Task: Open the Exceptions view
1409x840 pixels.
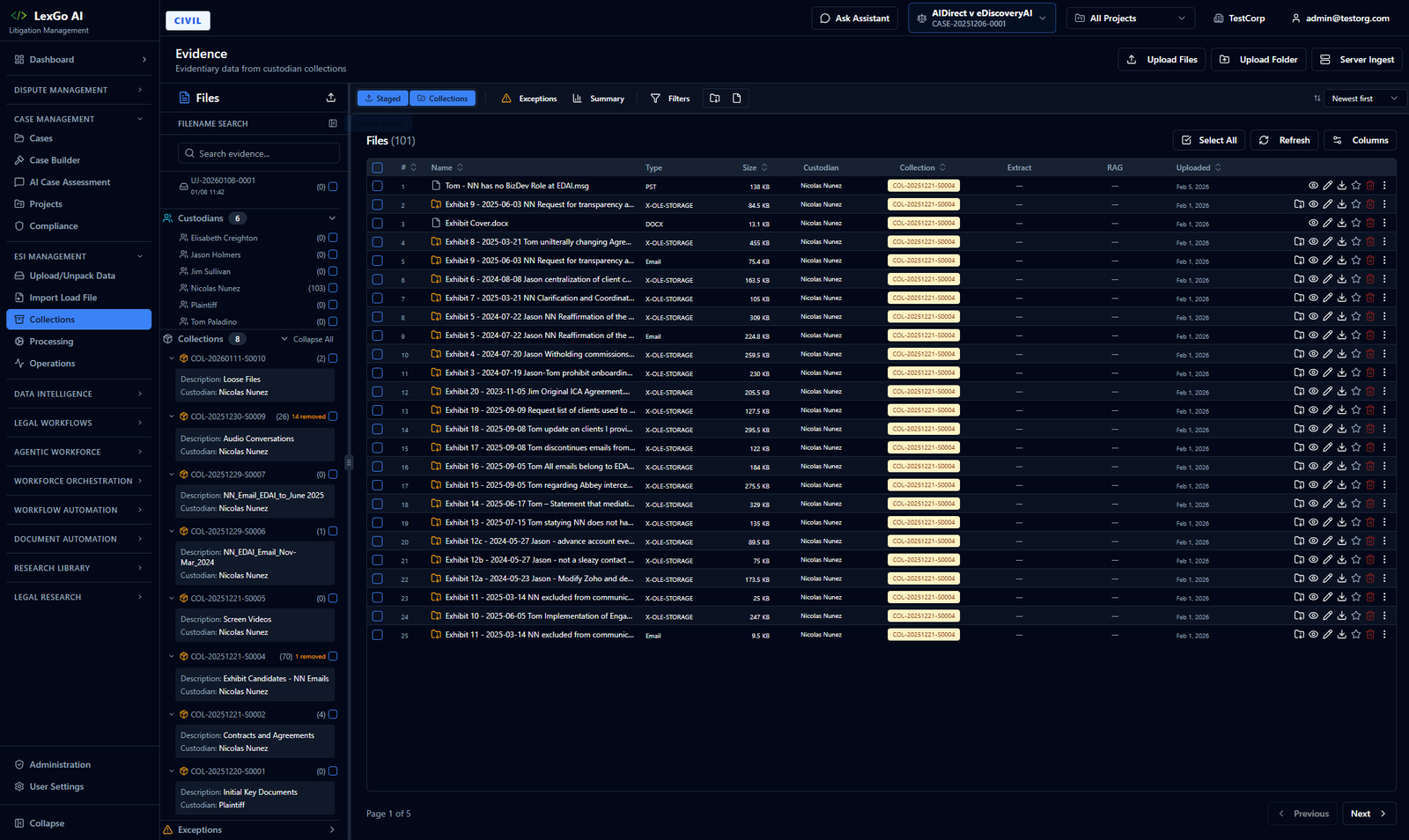Action: tap(529, 99)
